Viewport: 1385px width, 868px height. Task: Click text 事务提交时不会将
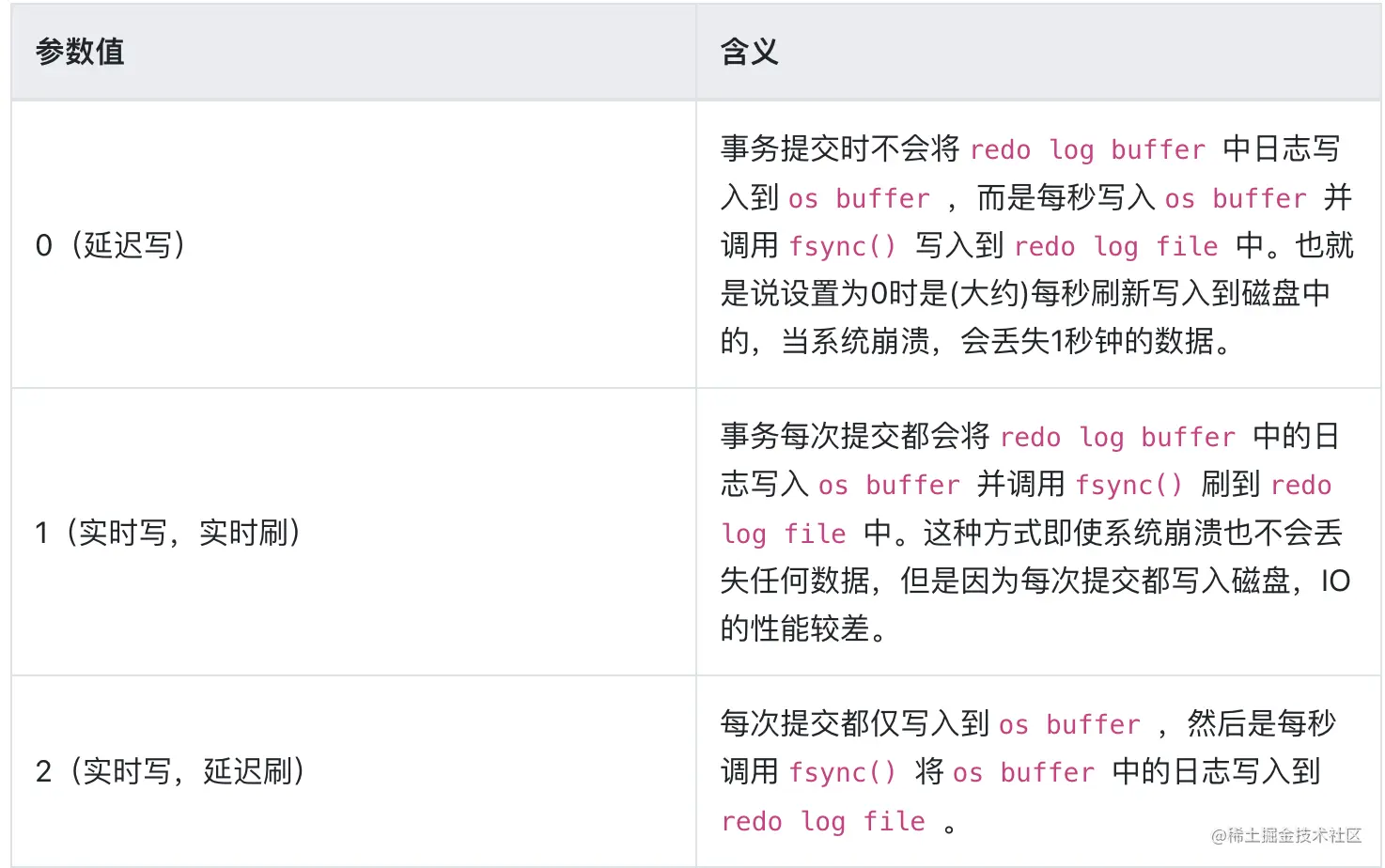click(840, 148)
